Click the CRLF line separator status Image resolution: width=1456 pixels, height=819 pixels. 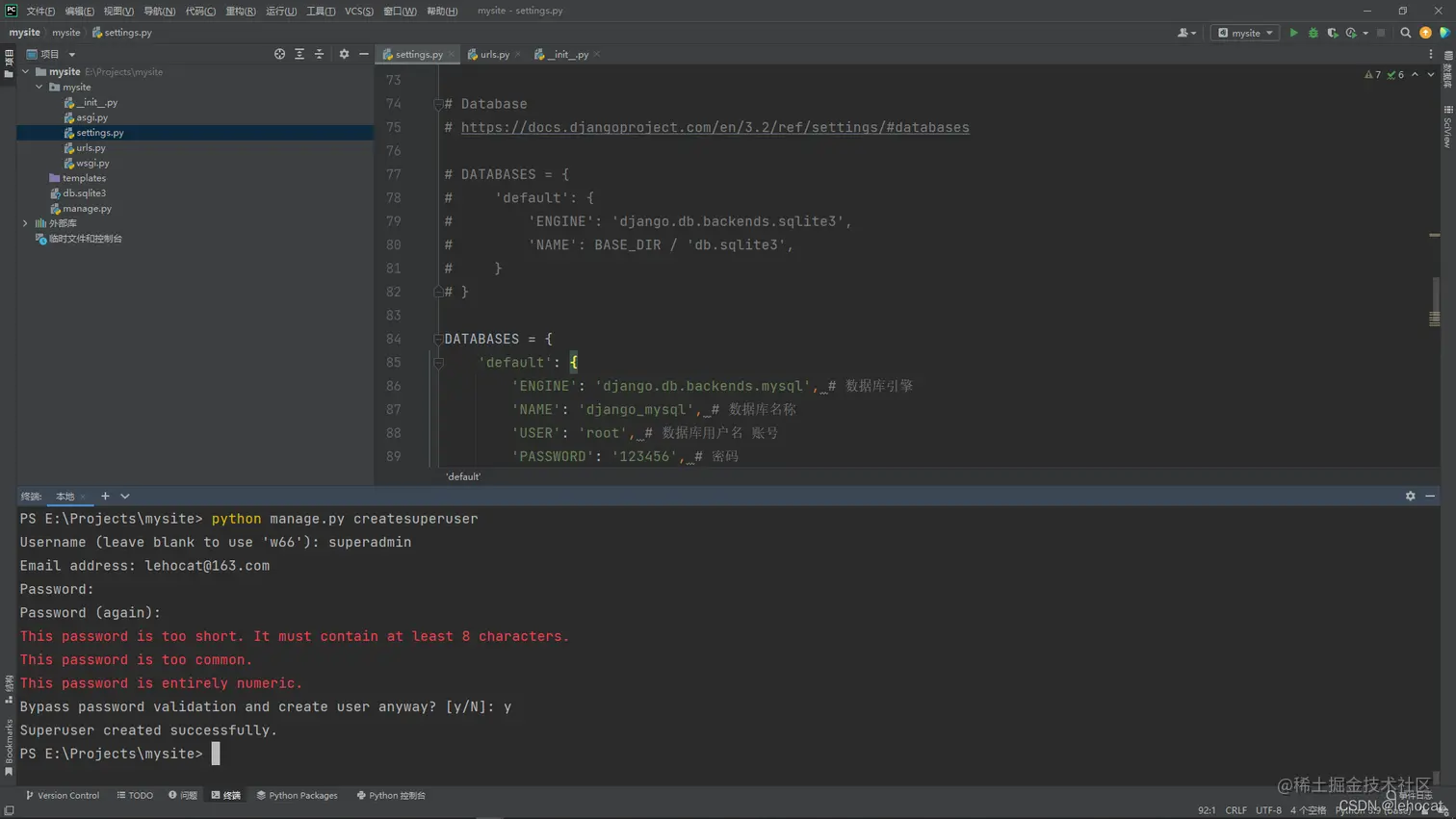click(x=1236, y=810)
